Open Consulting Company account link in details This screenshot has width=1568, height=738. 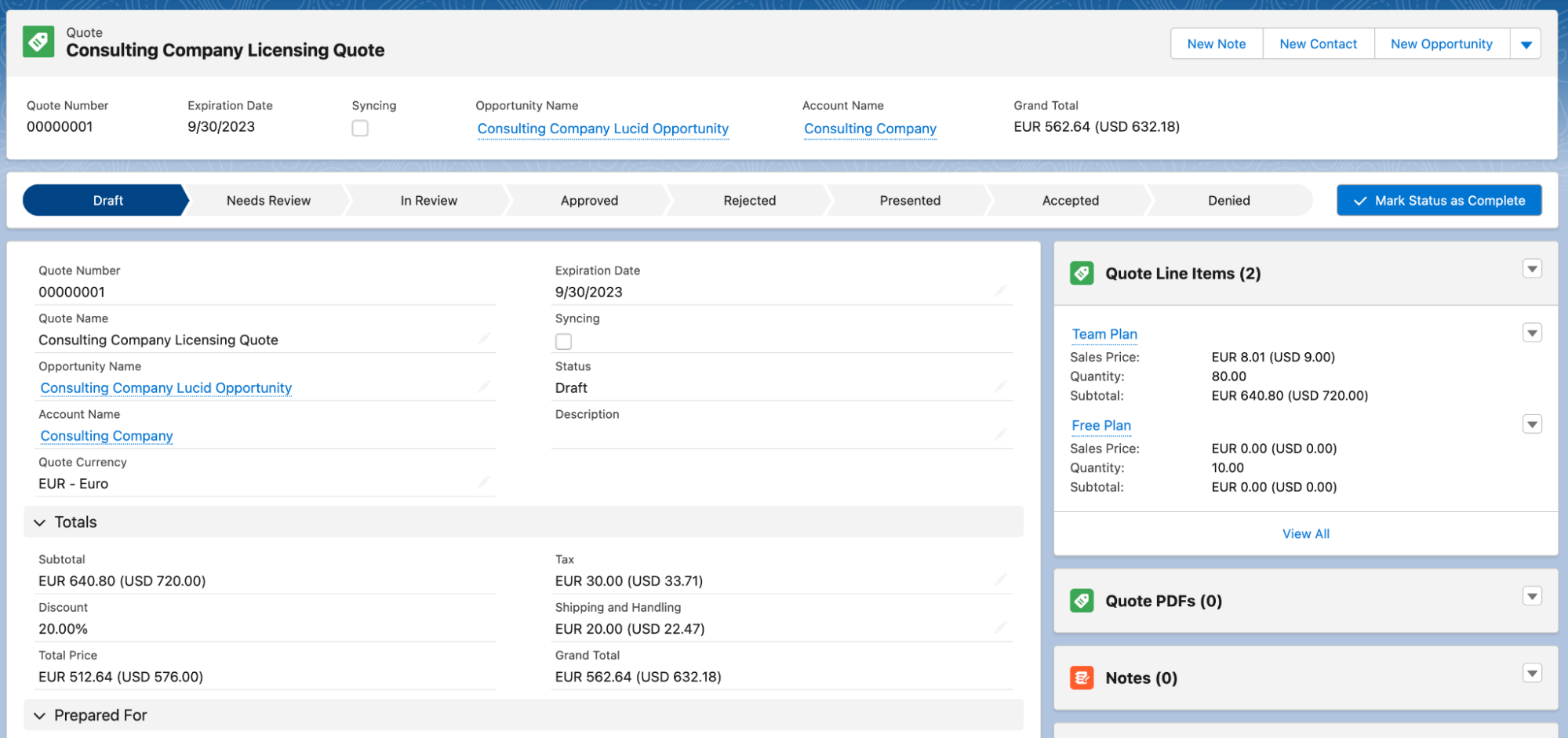click(x=107, y=435)
